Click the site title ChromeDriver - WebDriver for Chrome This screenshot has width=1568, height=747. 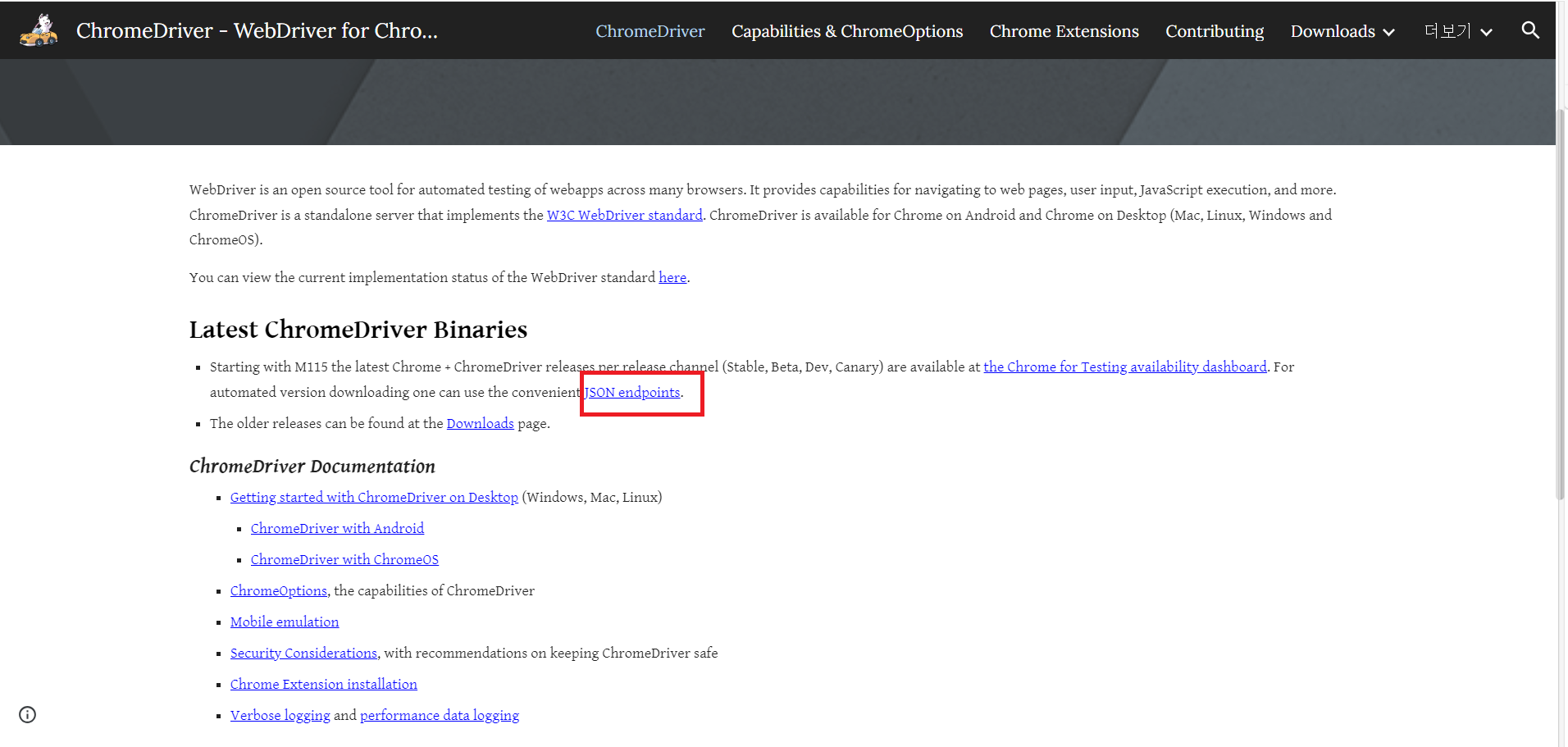257,30
